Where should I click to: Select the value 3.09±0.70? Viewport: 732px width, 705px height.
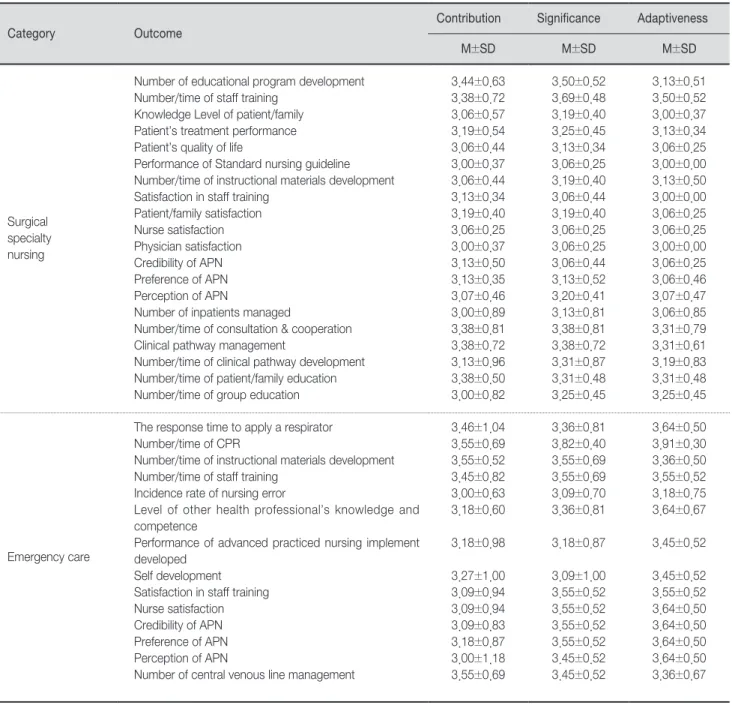(x=578, y=493)
